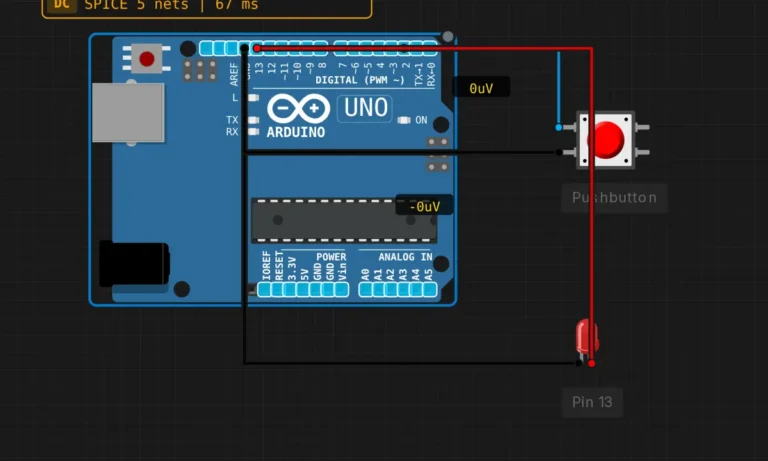
Task: Click the black wire endpoint on pushbutton
Action: point(558,152)
